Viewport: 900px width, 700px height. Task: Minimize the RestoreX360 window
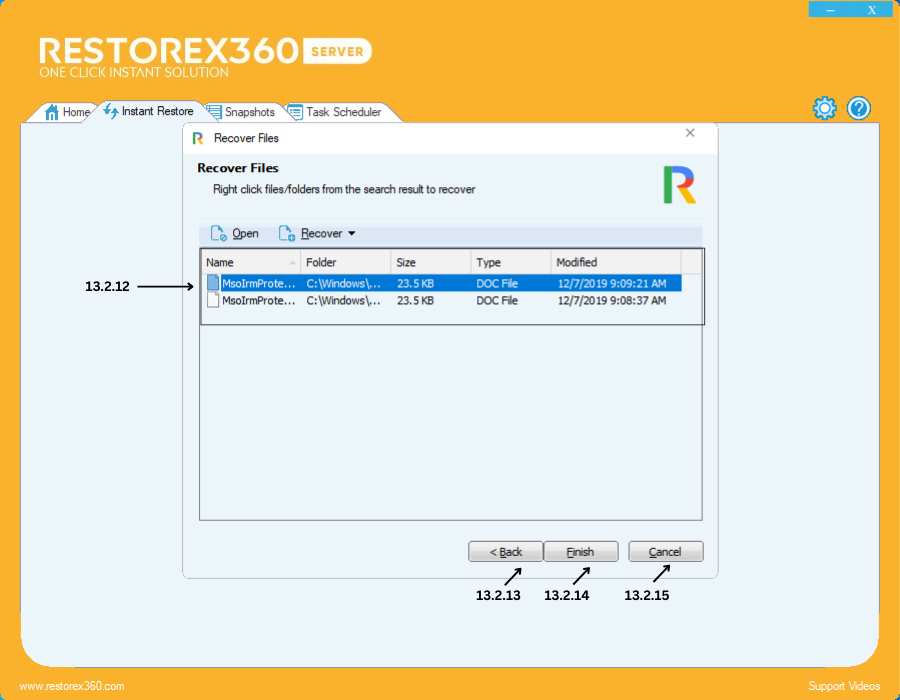(830, 10)
